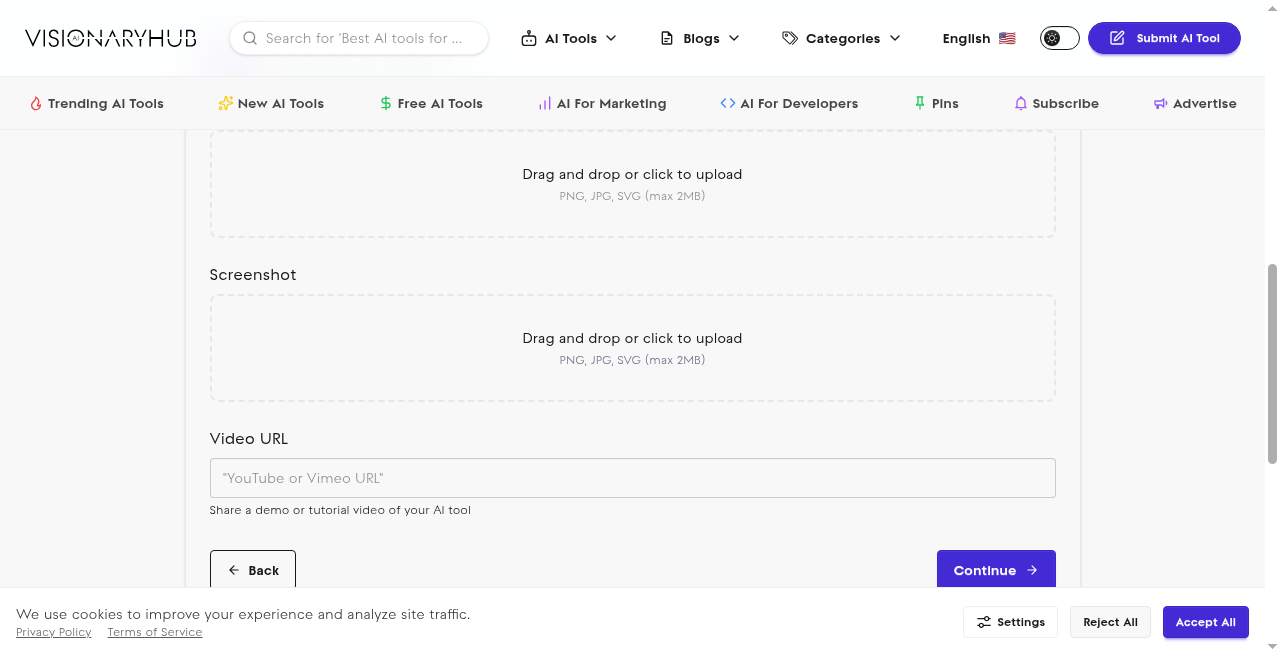Image resolution: width=1280 pixels, height=656 pixels.
Task: Toggle the dark mode switch
Action: click(x=1060, y=38)
